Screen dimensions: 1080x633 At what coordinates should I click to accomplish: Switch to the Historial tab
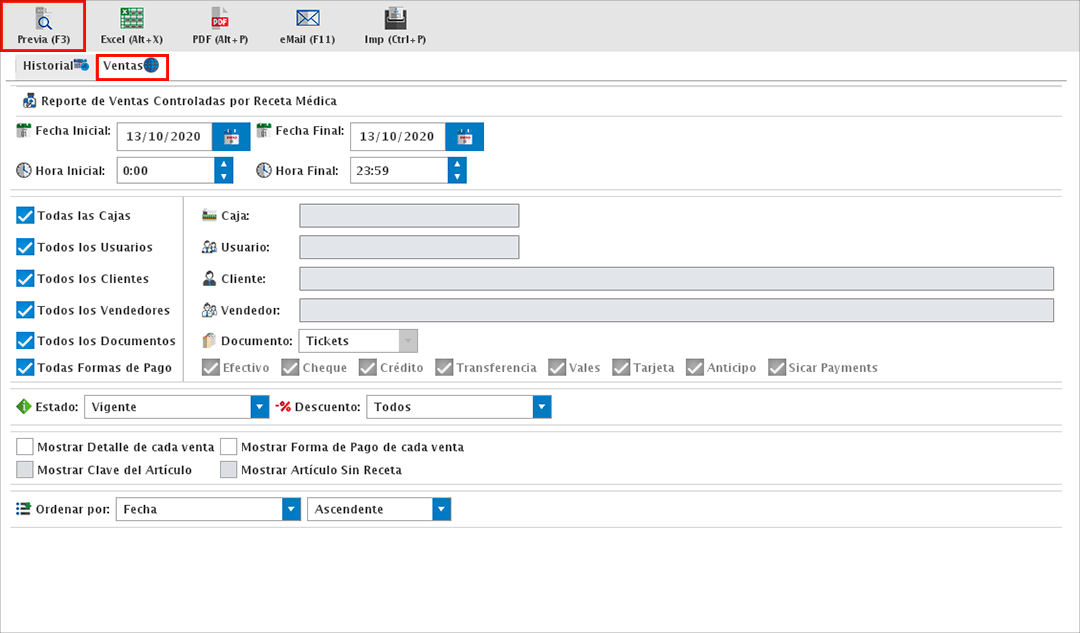(55, 66)
